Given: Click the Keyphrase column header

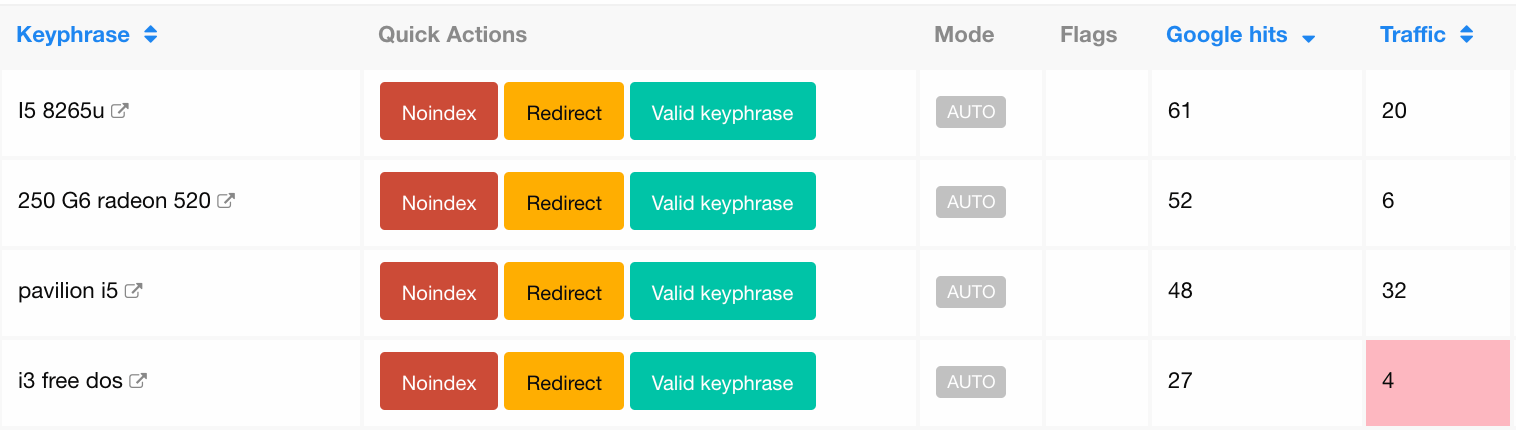Looking at the screenshot, I should click(x=73, y=35).
